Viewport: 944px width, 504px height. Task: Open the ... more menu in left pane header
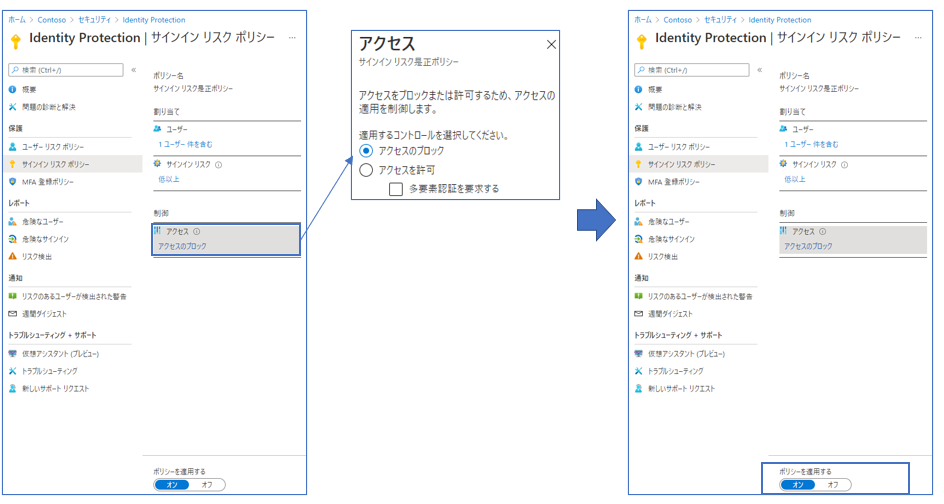(292, 38)
